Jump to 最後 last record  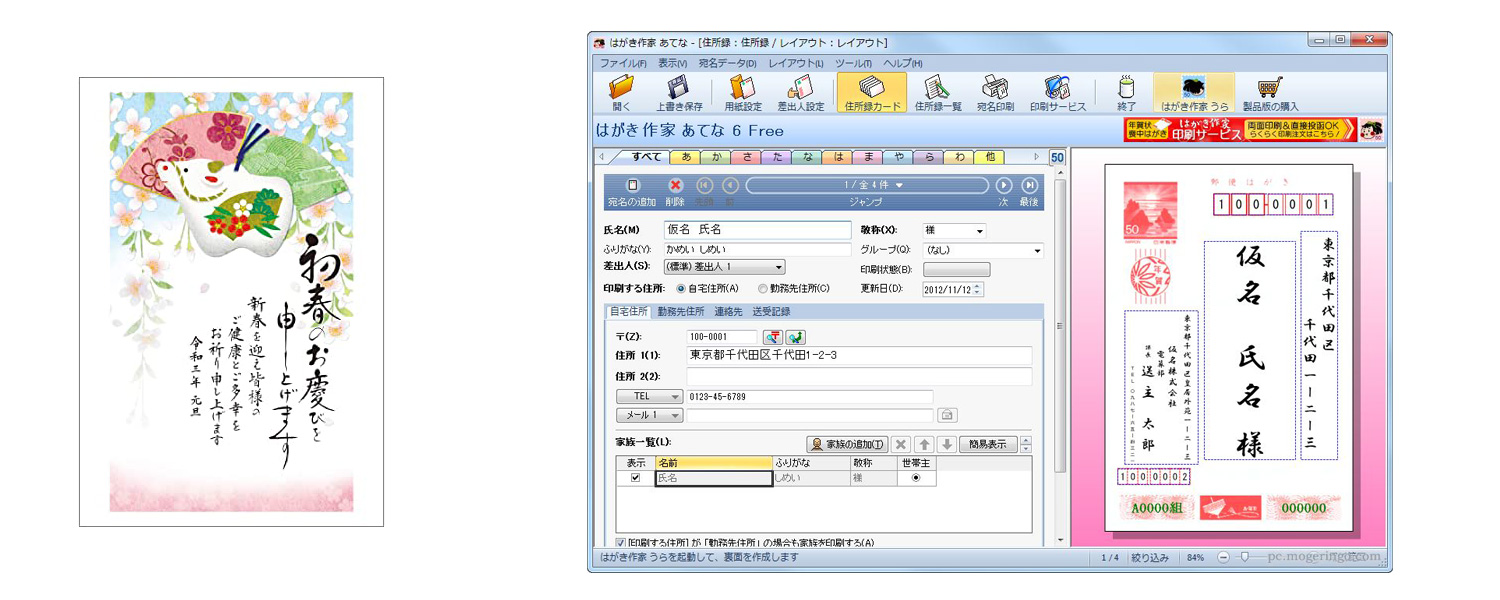point(1029,185)
